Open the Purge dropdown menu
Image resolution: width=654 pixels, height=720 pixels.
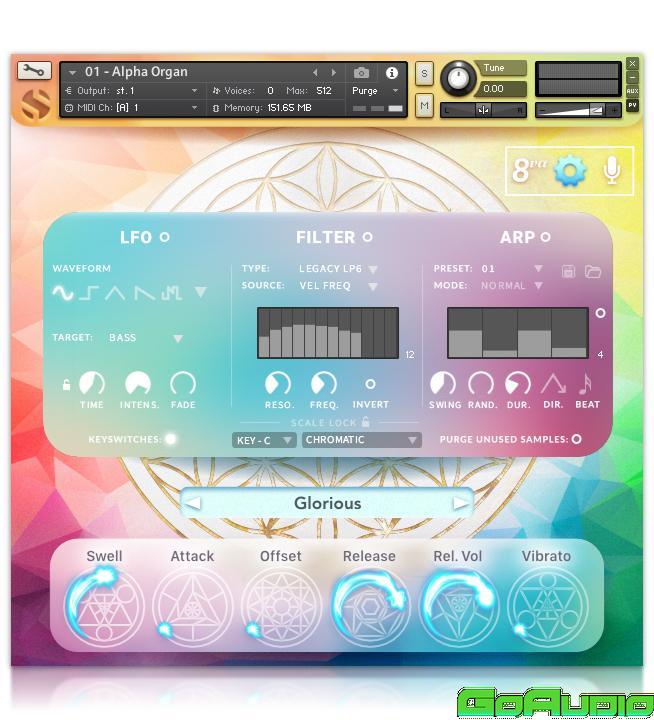tap(375, 91)
